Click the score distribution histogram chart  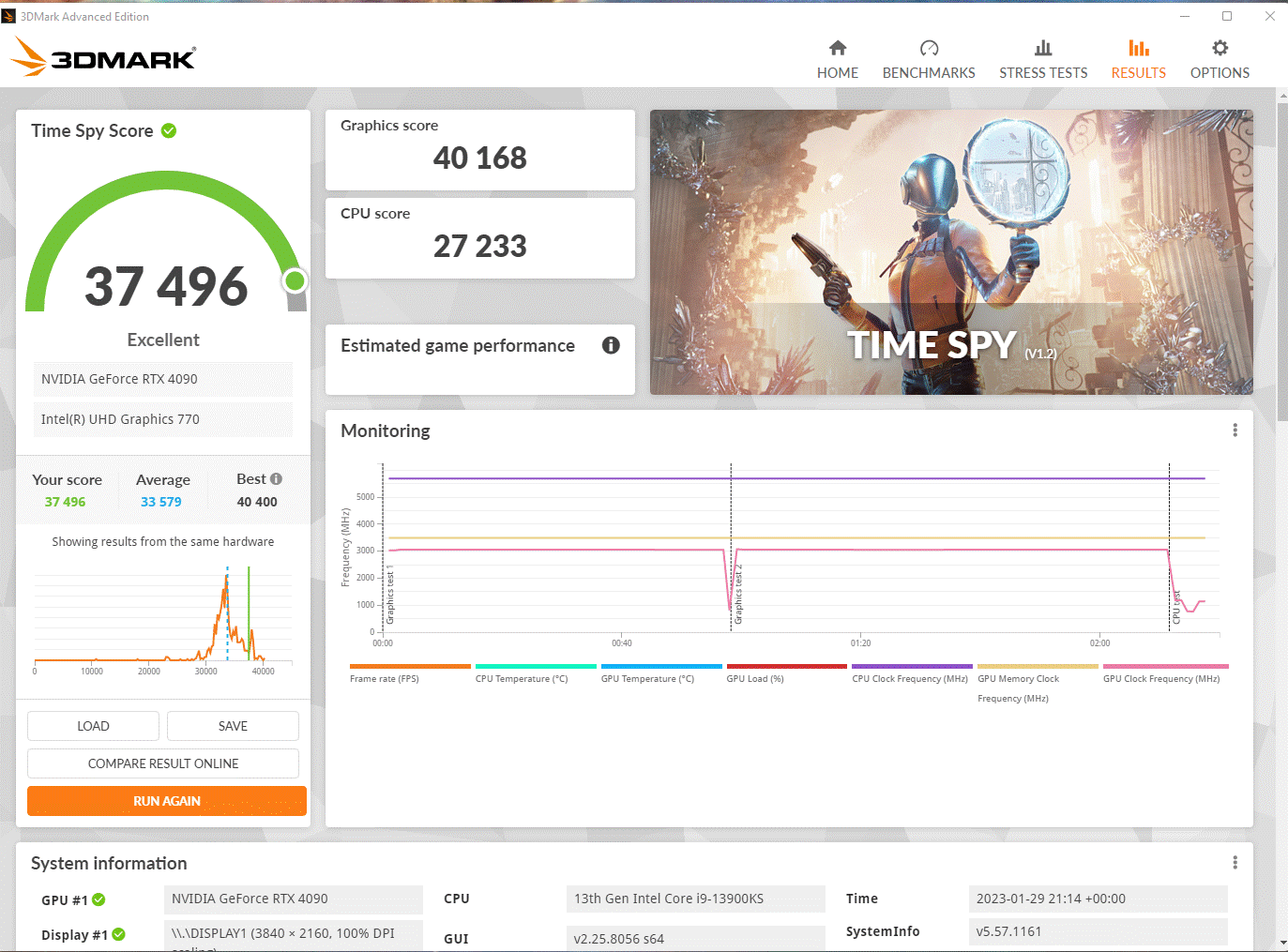[x=162, y=614]
